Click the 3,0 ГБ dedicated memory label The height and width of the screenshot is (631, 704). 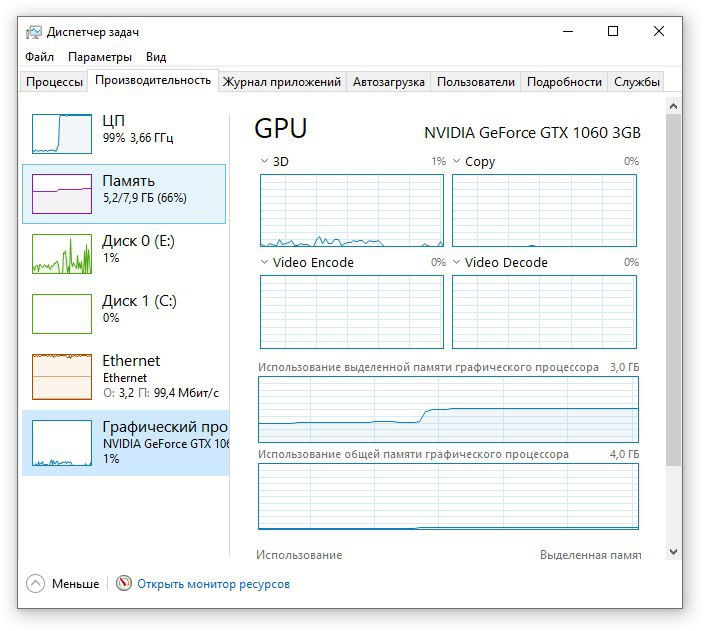click(624, 367)
